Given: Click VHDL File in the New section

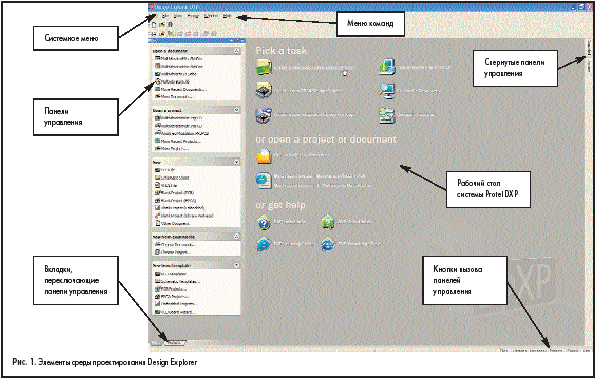Looking at the screenshot, I should coord(166,185).
